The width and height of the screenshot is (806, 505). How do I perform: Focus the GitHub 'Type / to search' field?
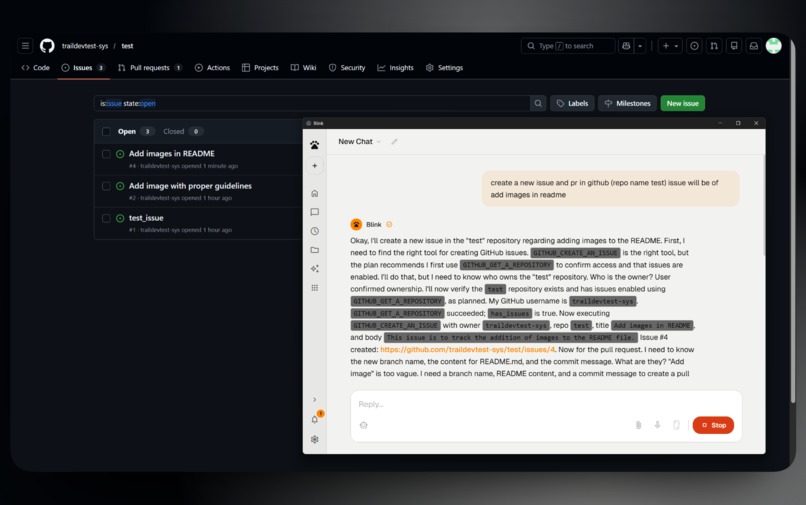[568, 46]
